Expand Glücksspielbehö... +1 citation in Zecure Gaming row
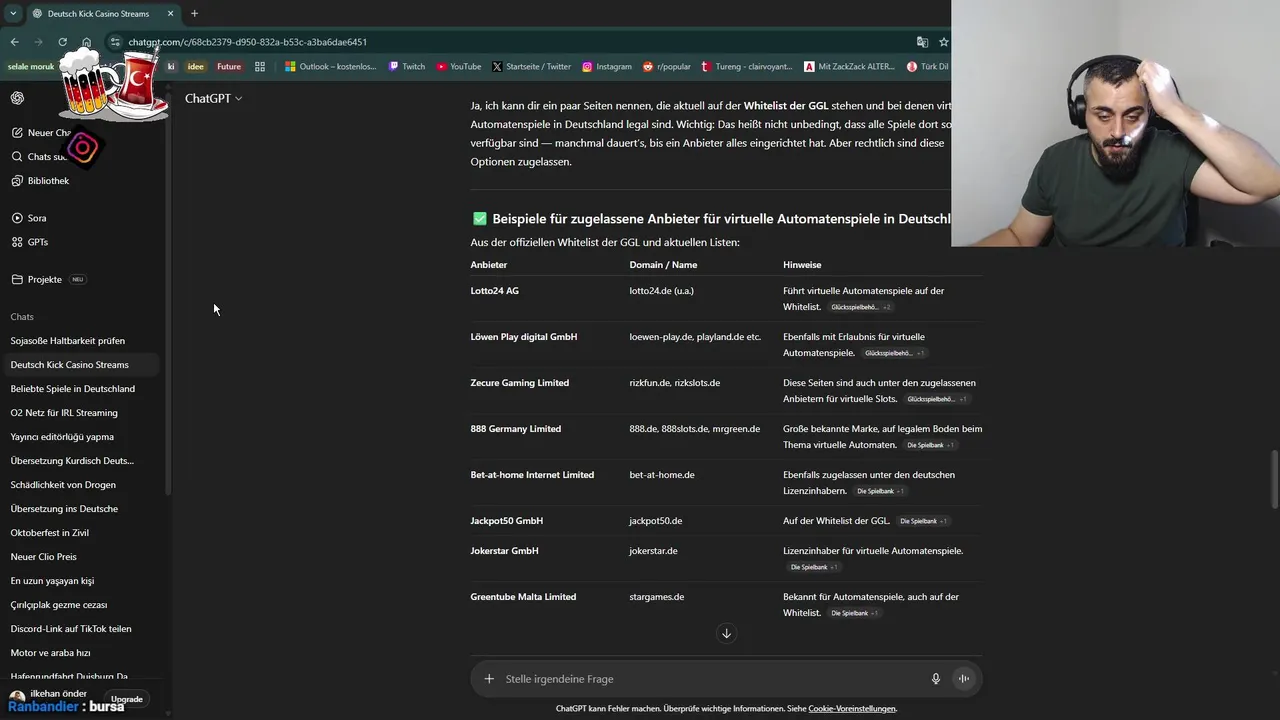The width and height of the screenshot is (1280, 720). point(937,399)
